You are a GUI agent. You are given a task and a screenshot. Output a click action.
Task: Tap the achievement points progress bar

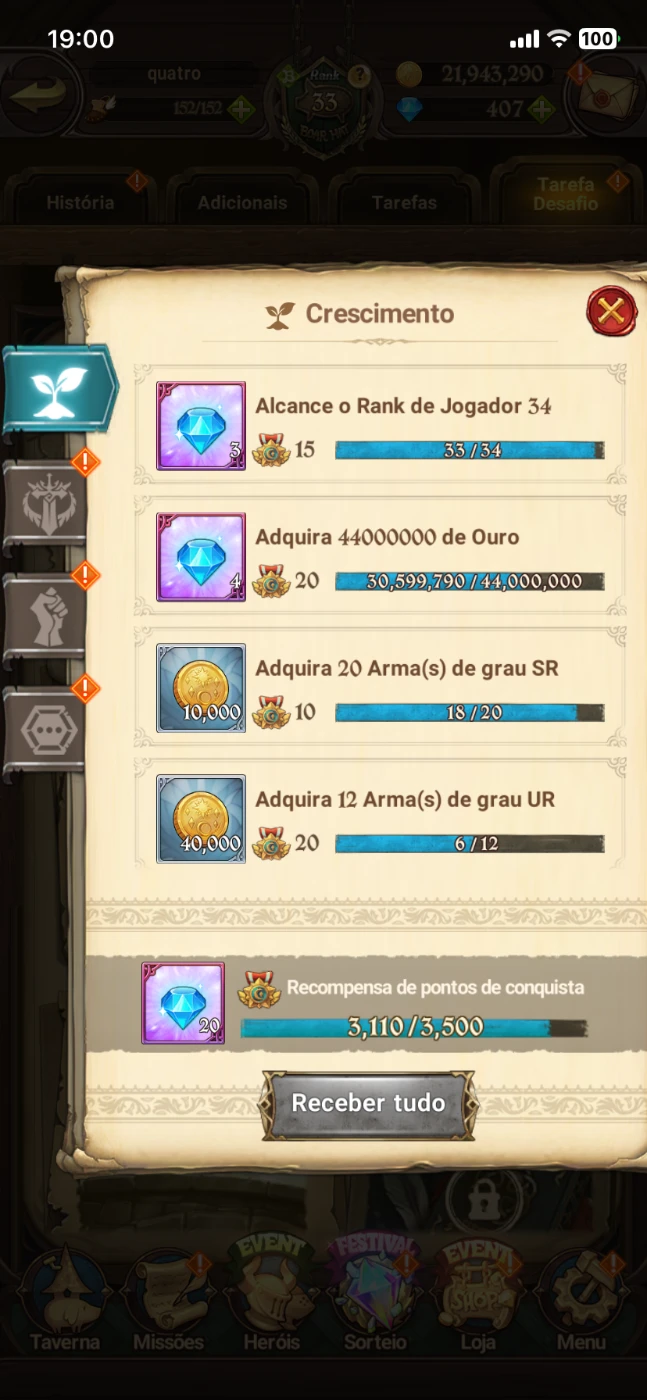(413, 1027)
